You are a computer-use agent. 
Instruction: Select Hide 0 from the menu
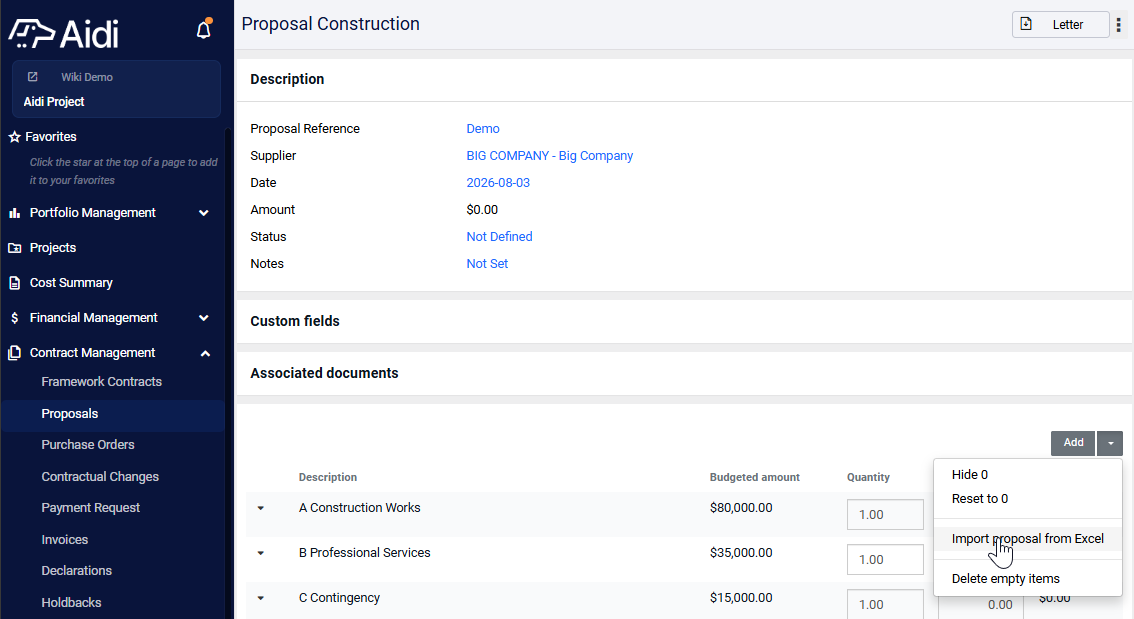(1028, 475)
